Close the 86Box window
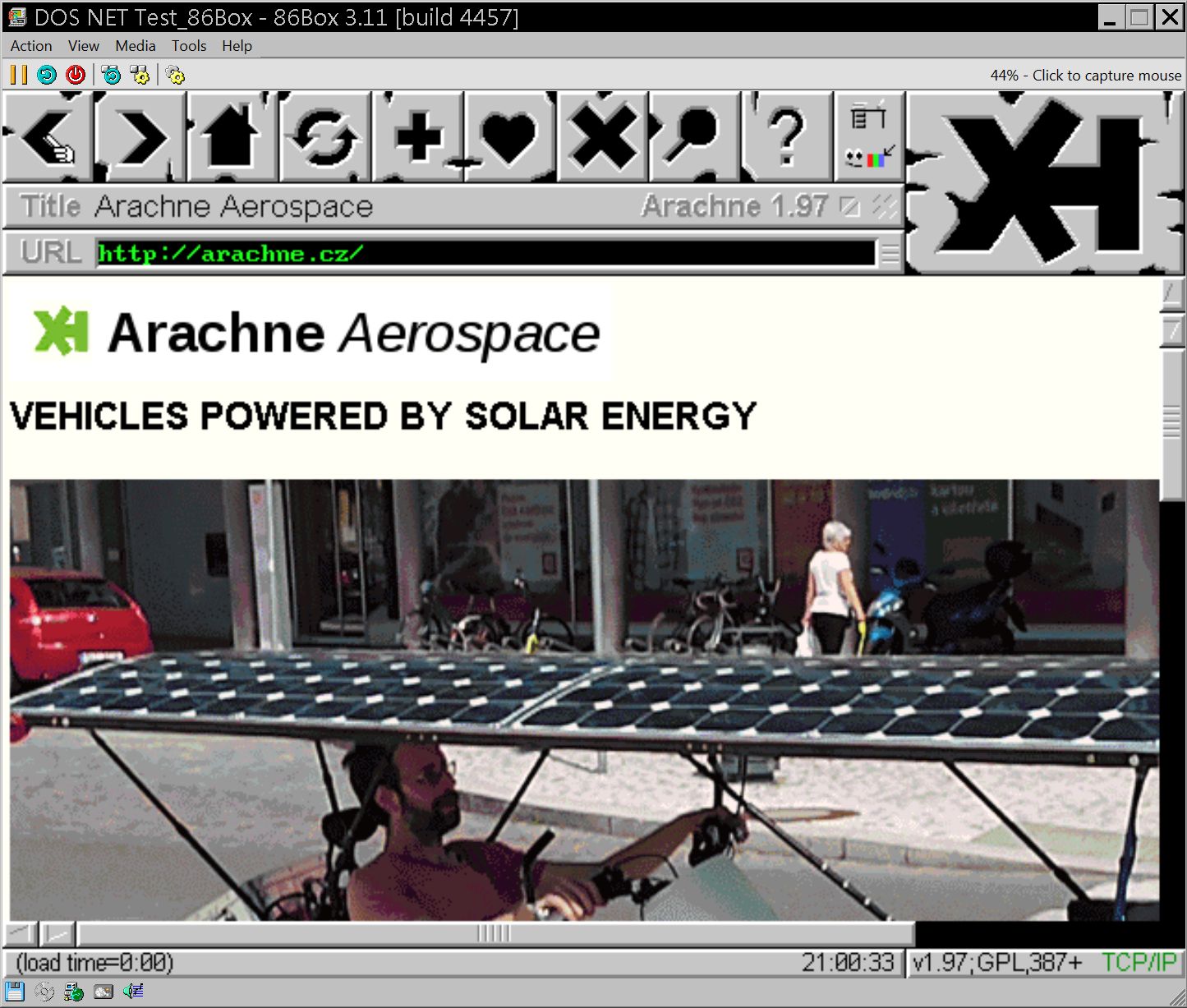1187x1008 pixels. click(x=1169, y=17)
